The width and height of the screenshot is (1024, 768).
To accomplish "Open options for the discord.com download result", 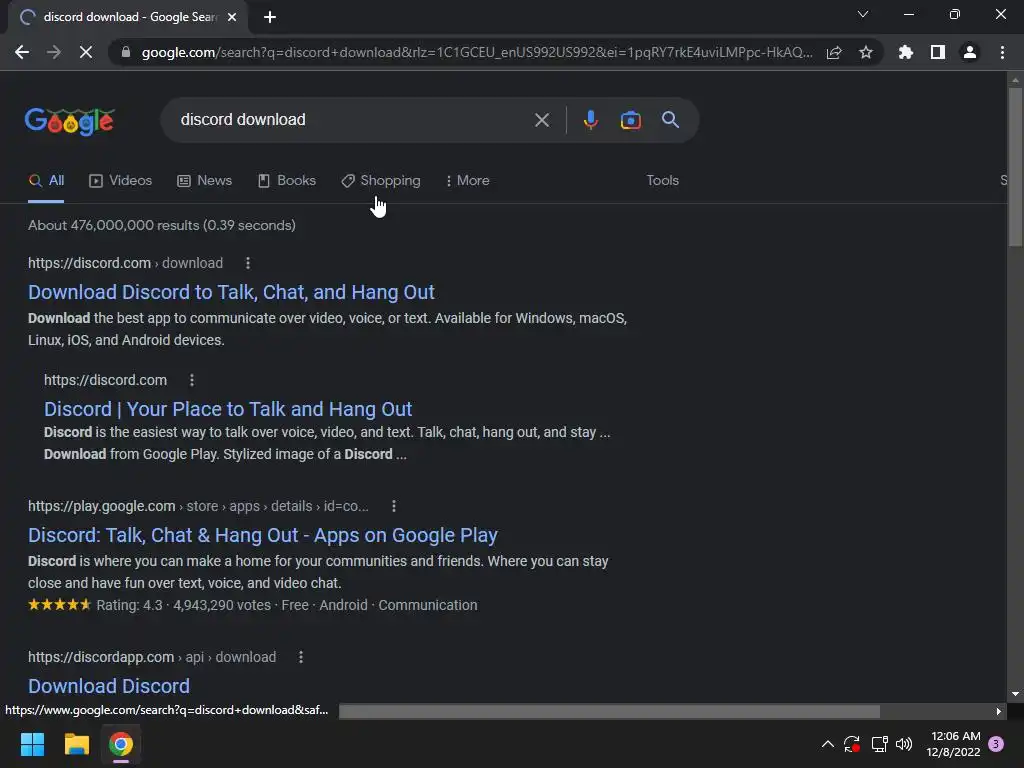I will click(248, 263).
